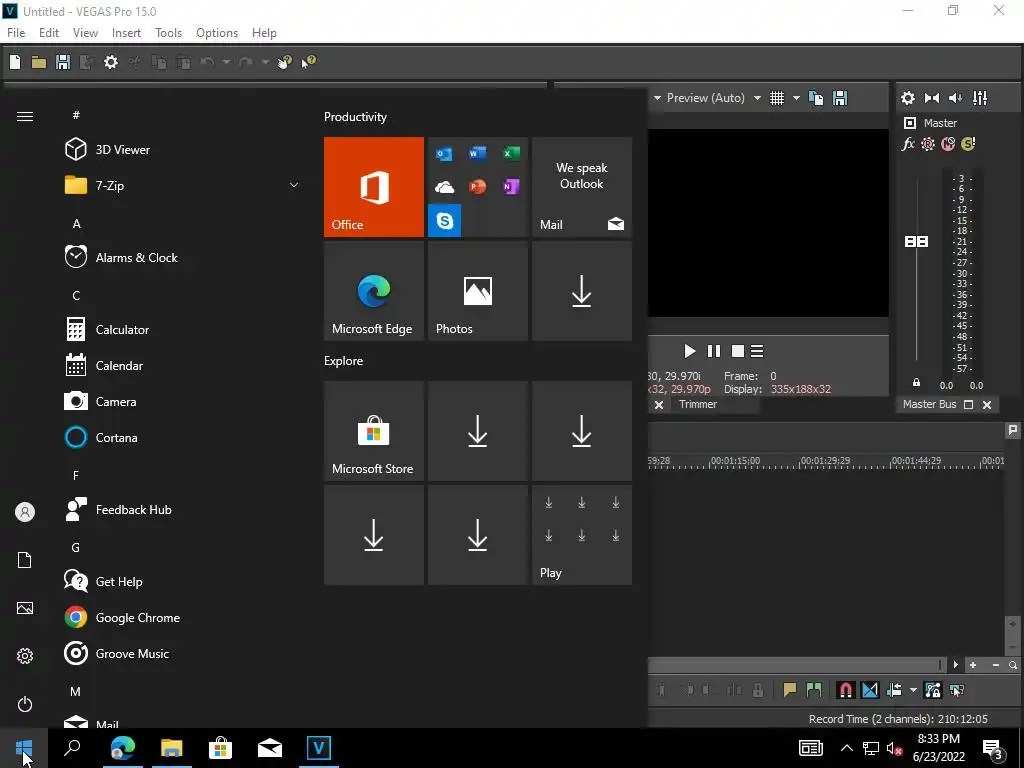Image resolution: width=1024 pixels, height=768 pixels.
Task: Open the Microsoft Edge tile
Action: (374, 291)
